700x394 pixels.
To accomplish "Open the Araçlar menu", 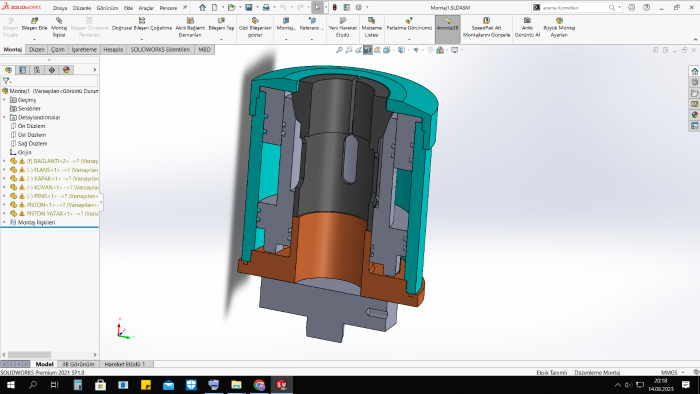I will pyautogui.click(x=146, y=8).
